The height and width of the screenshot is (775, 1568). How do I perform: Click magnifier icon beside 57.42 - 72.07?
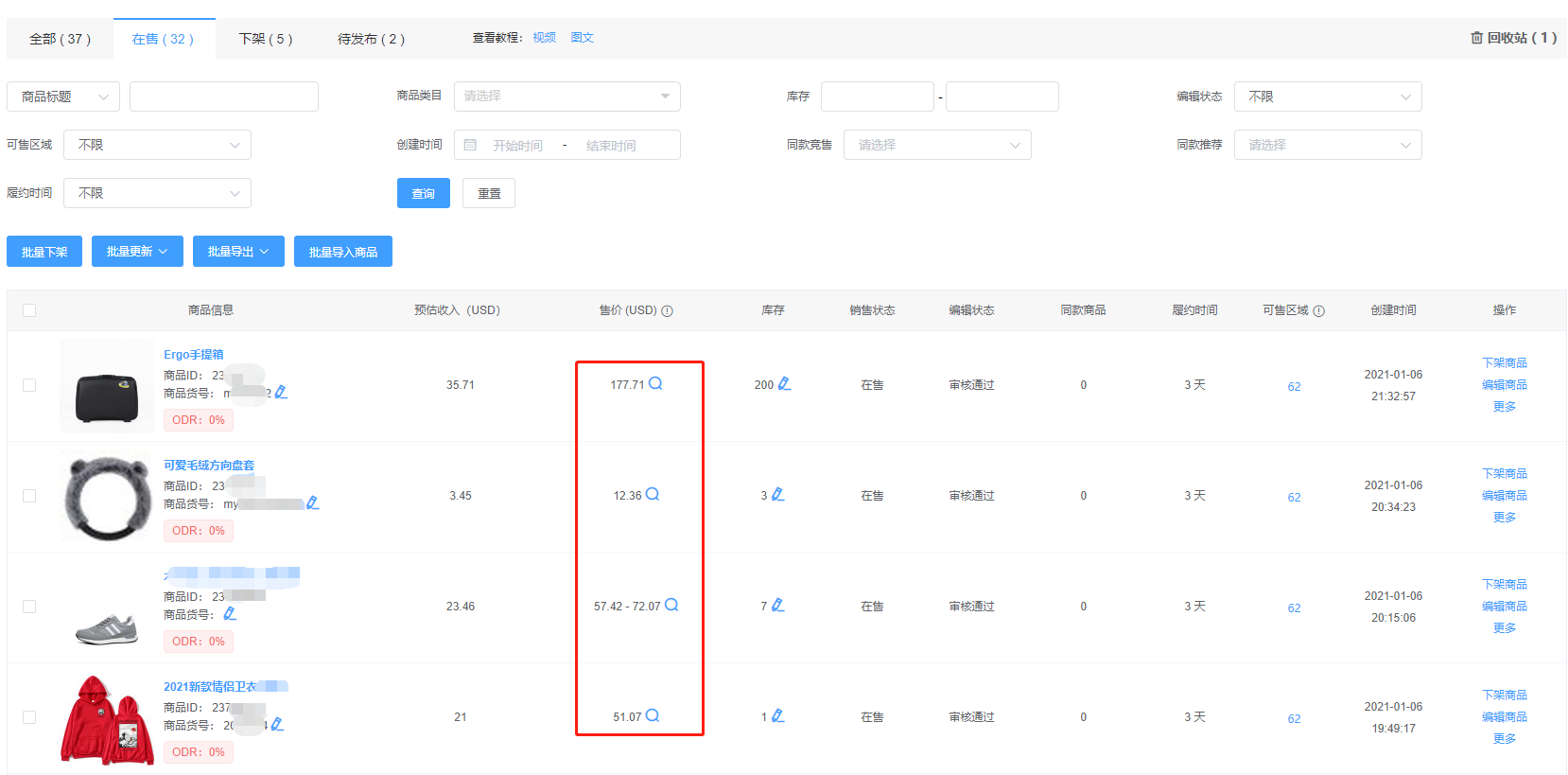coord(671,605)
